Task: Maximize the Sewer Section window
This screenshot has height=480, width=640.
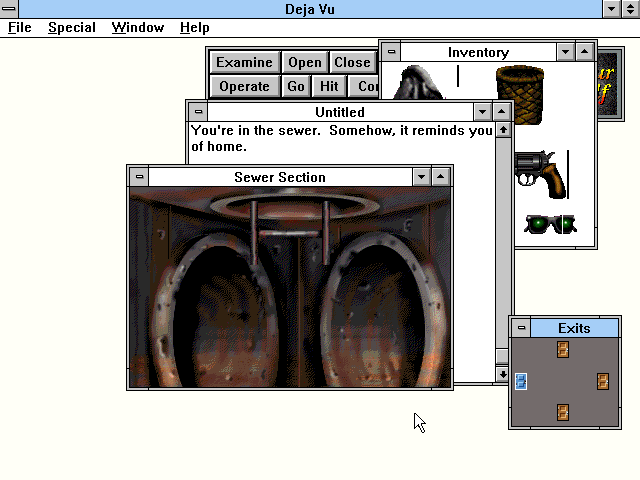Action: (x=441, y=177)
